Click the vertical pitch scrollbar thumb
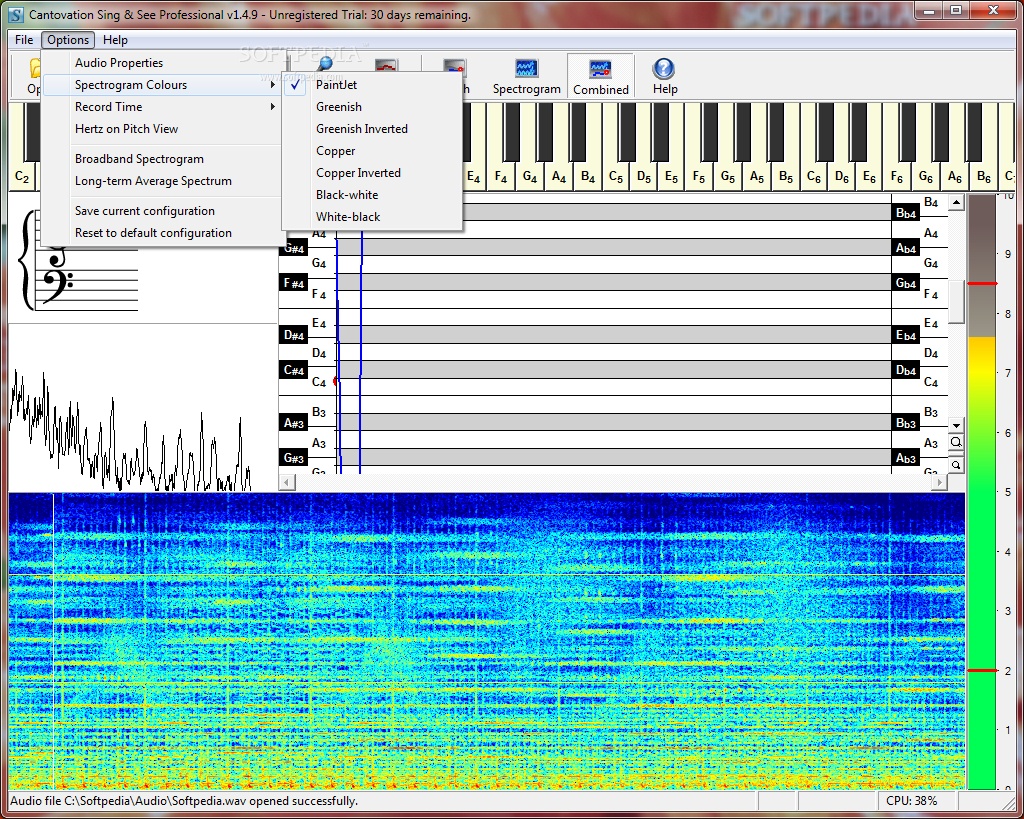The width and height of the screenshot is (1024, 819). click(x=956, y=302)
